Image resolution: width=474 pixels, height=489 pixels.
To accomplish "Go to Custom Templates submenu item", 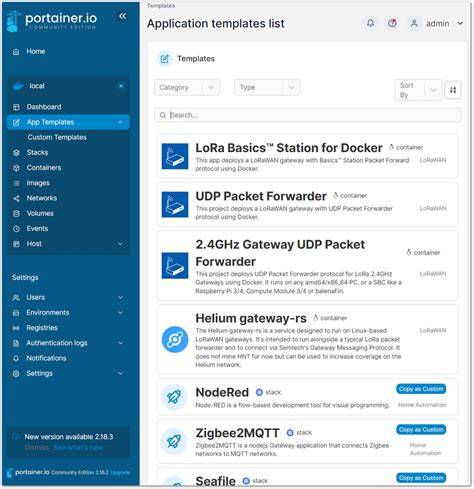I will point(57,137).
